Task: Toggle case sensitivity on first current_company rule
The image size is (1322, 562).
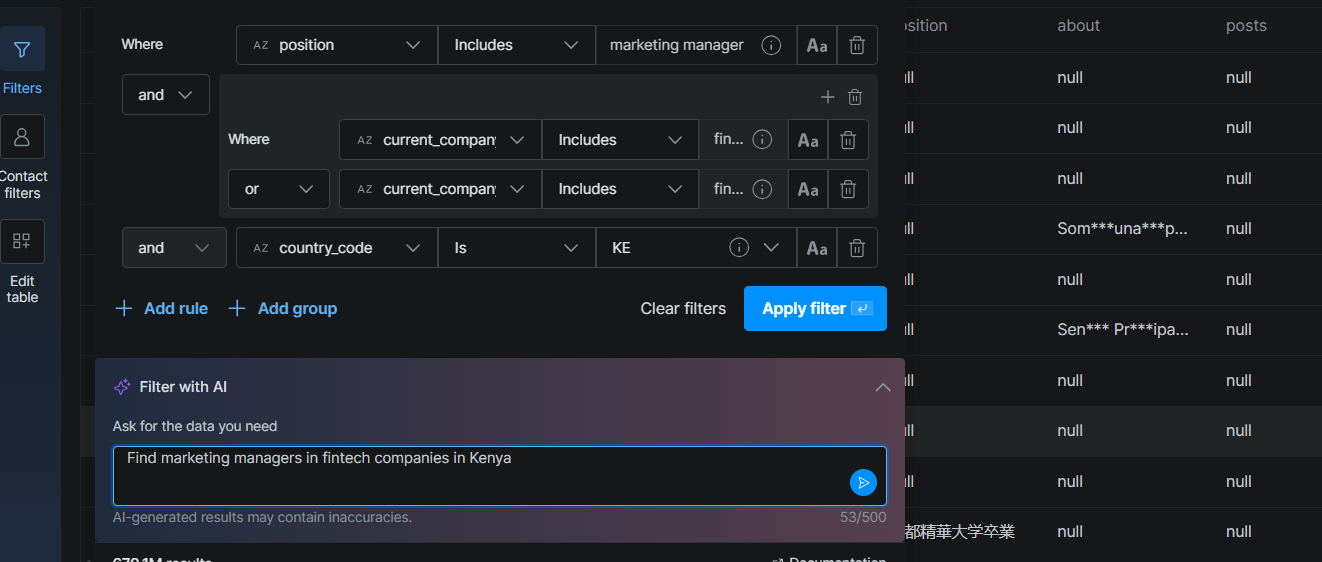Action: [808, 140]
